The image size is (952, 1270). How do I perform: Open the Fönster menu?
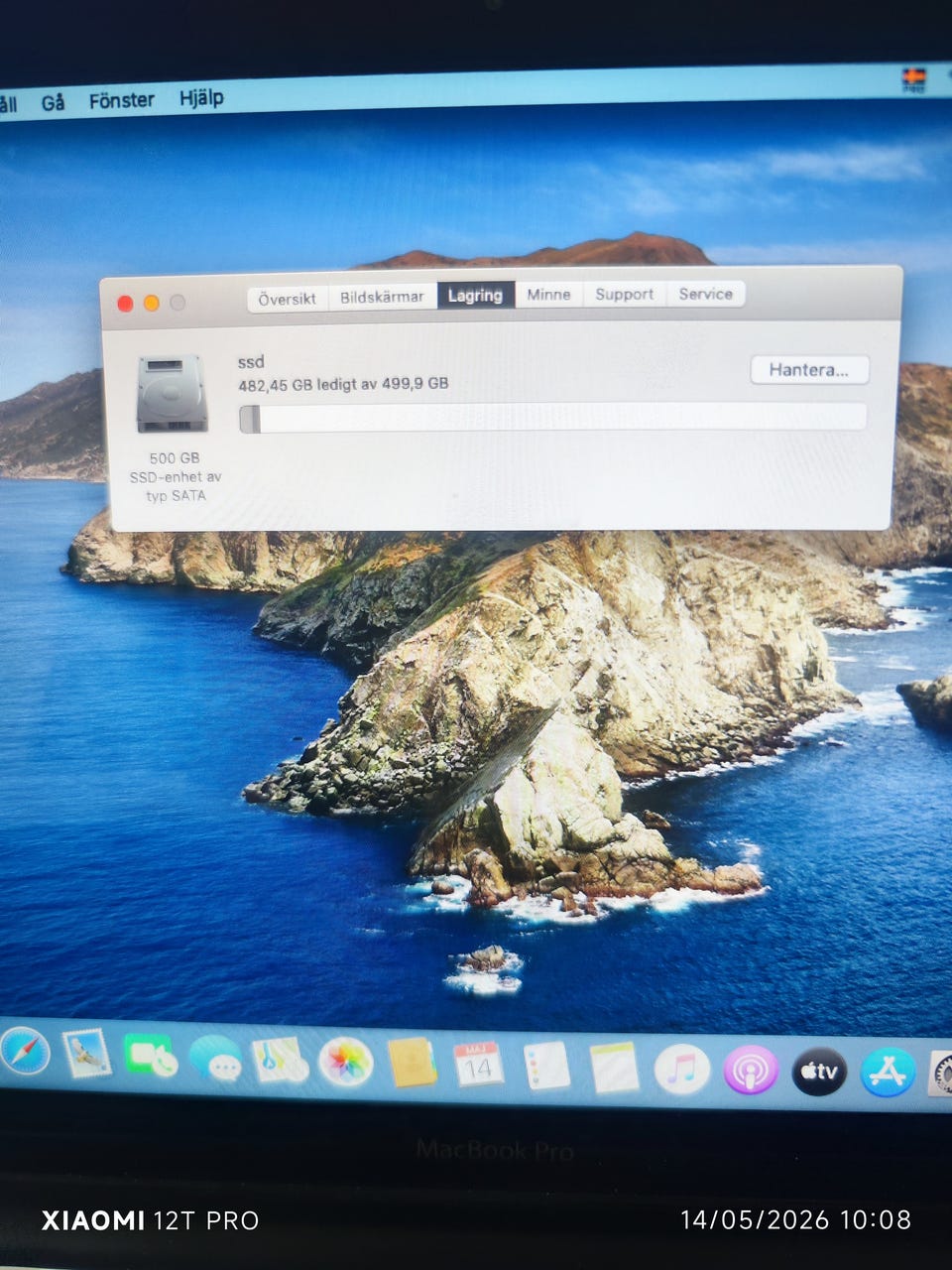[x=121, y=100]
